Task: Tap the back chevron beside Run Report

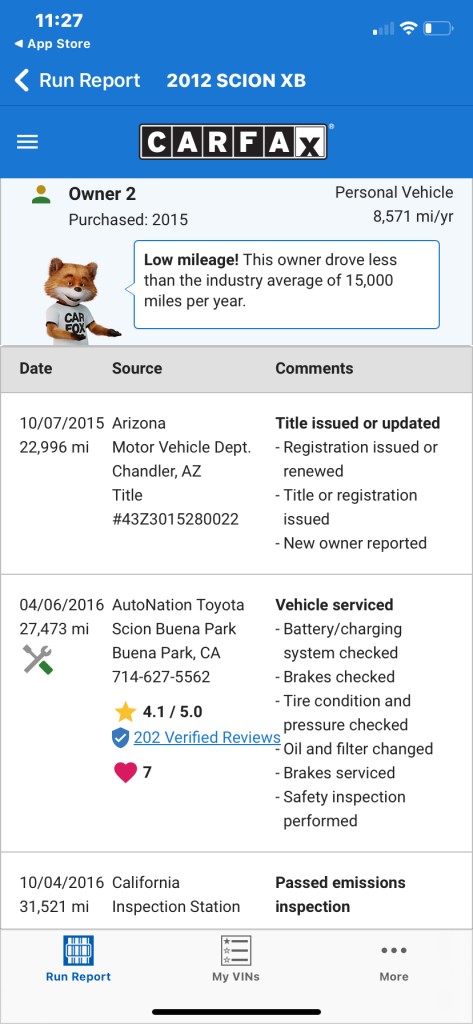Action: [x=22, y=80]
